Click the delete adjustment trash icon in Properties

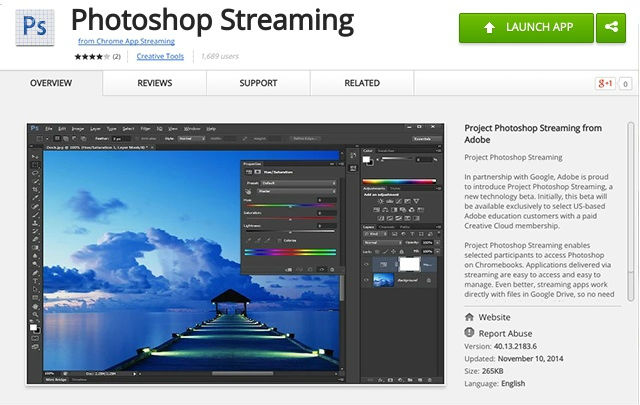(332, 269)
